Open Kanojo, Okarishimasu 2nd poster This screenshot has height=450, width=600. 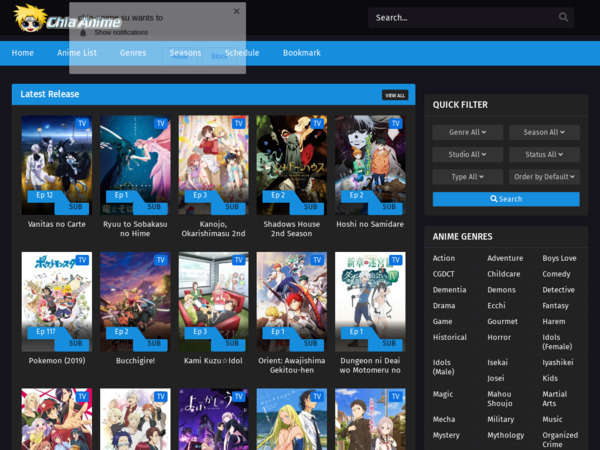214,165
